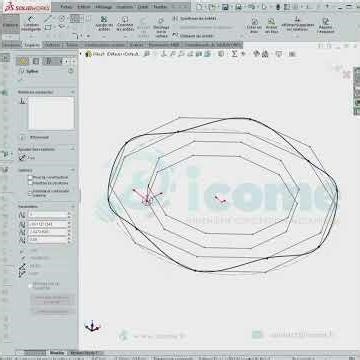Open the ConfigurationManager tab
The width and height of the screenshot is (360, 360).
pyautogui.click(x=48, y=61)
